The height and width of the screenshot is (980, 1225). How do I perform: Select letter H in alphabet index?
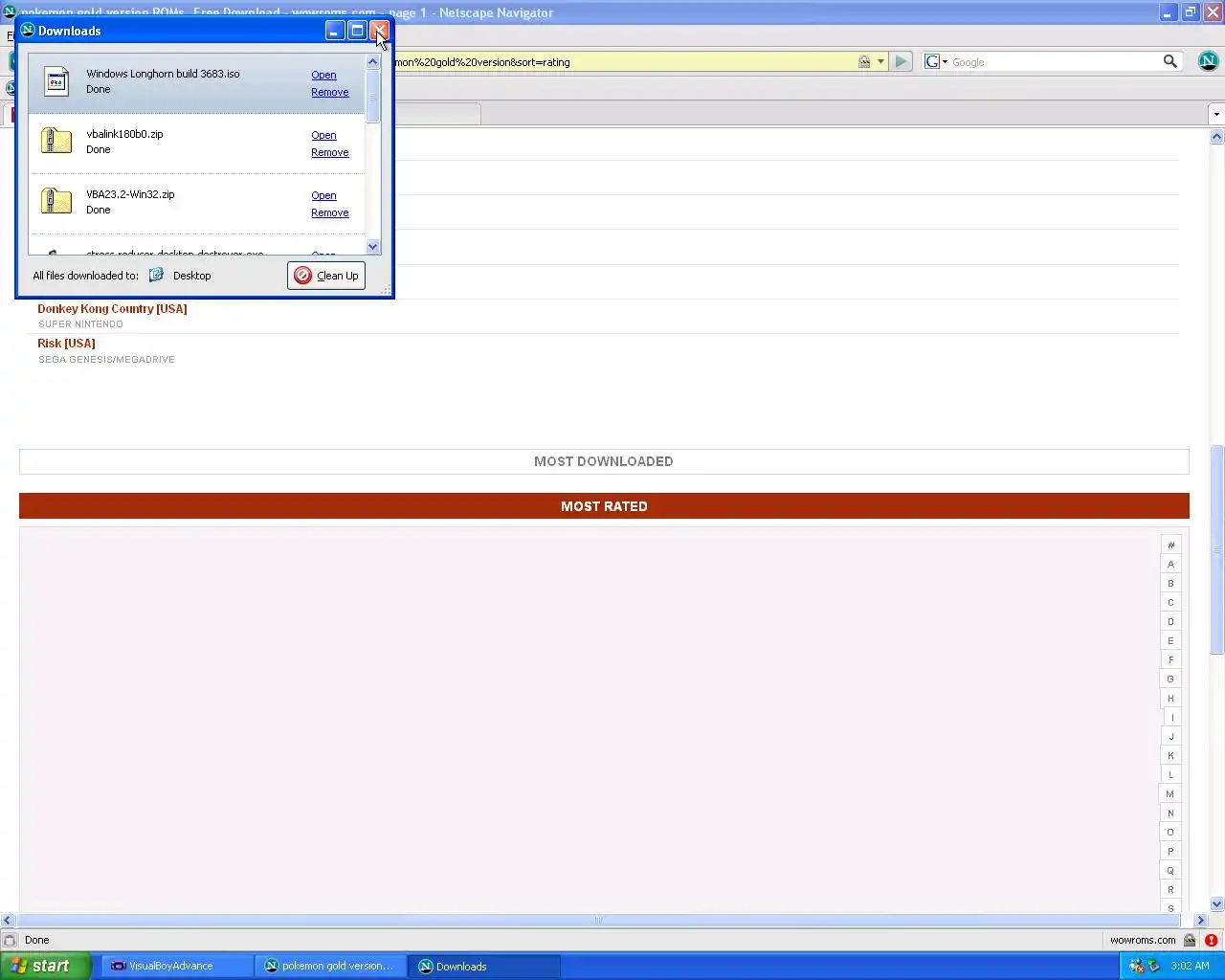click(x=1170, y=698)
